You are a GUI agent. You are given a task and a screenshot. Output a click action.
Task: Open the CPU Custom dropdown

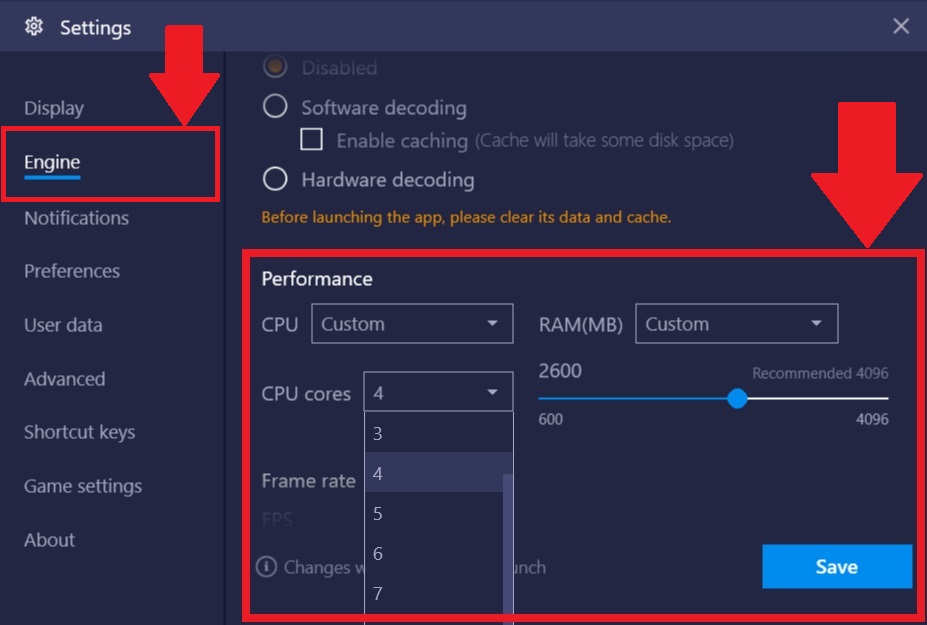click(412, 323)
